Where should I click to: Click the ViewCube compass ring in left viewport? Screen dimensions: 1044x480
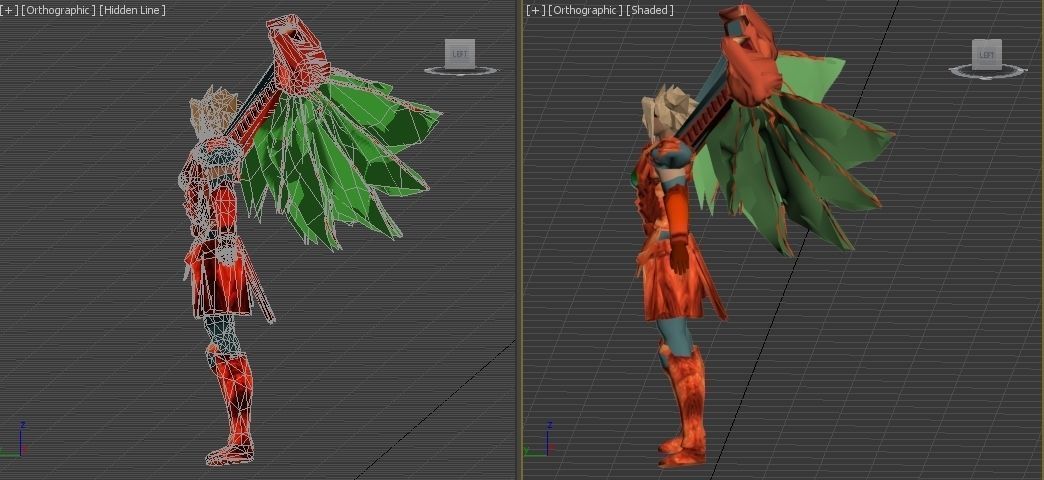point(460,71)
